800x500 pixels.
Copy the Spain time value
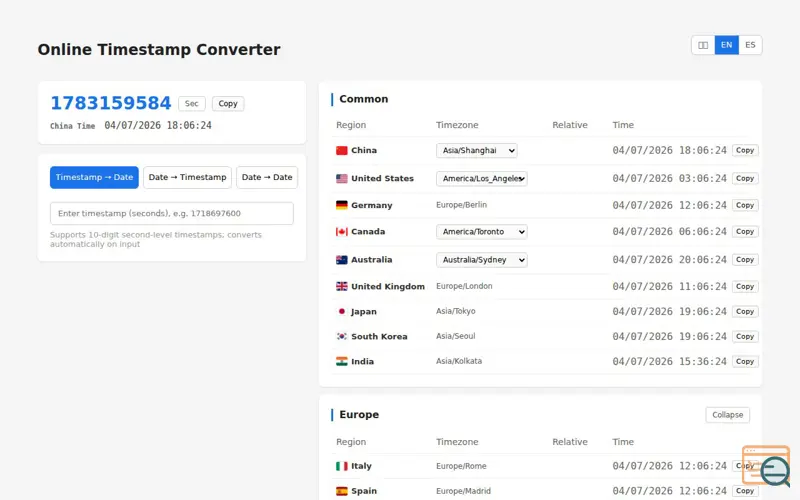pyautogui.click(x=745, y=491)
